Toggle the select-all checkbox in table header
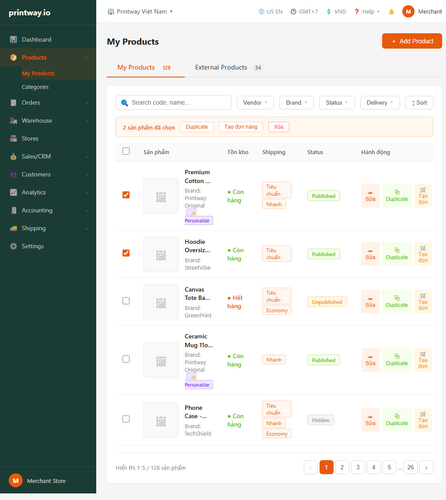The height and width of the screenshot is (500, 446). click(126, 151)
